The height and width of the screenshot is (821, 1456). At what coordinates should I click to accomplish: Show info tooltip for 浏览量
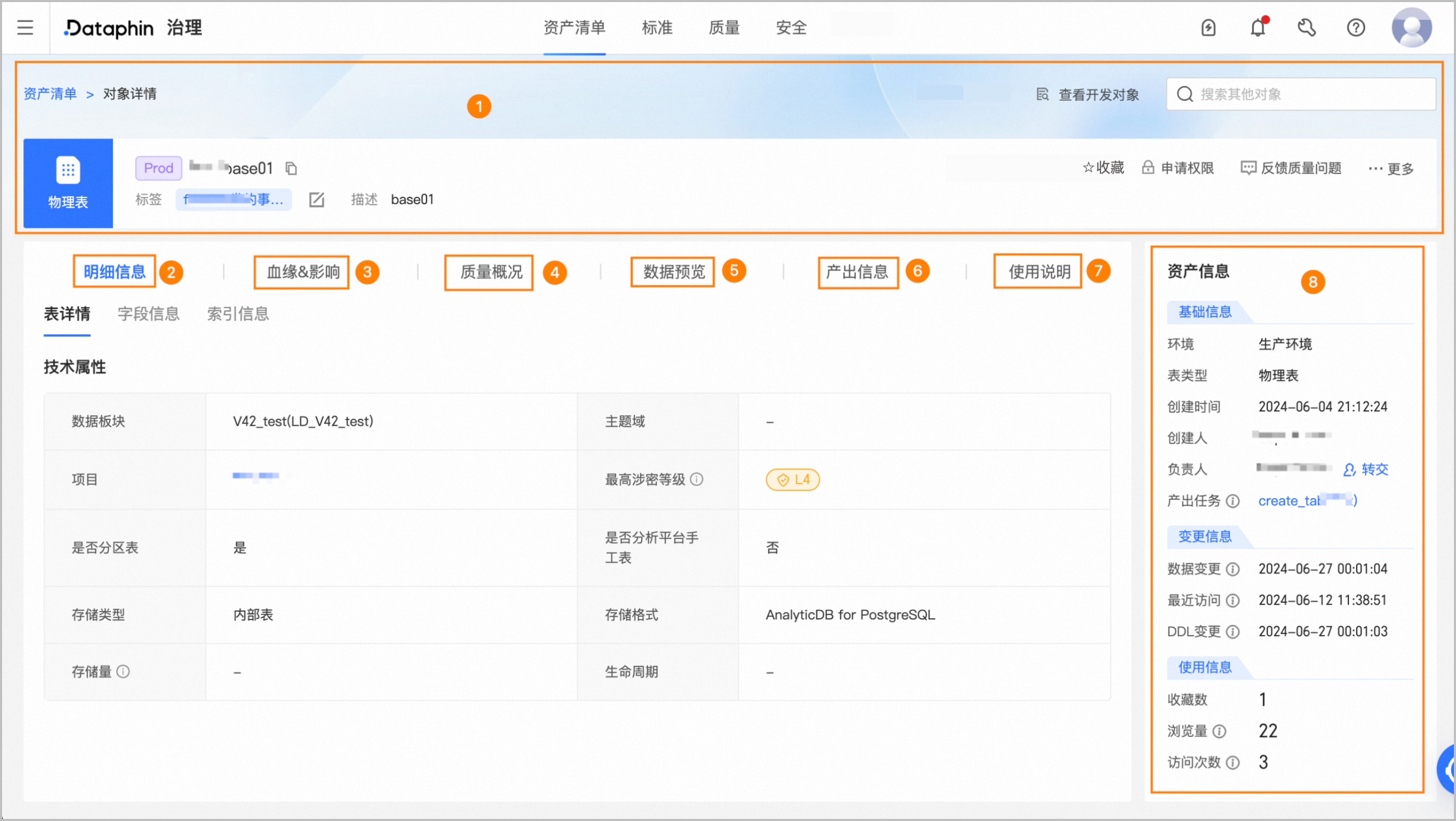tap(1219, 732)
